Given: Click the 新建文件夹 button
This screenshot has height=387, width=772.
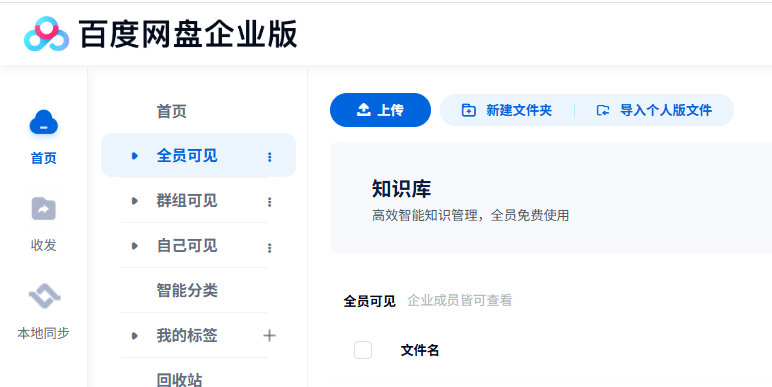Looking at the screenshot, I should coord(507,110).
